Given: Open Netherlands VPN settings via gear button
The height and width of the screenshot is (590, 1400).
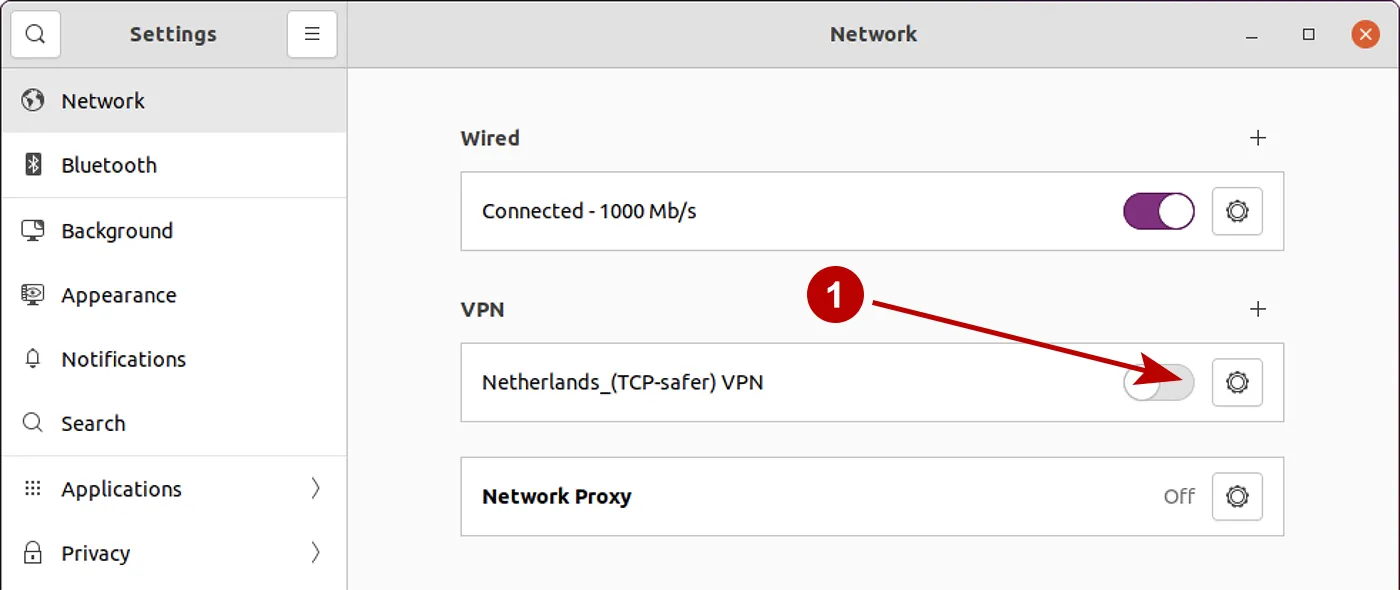Looking at the screenshot, I should (1237, 382).
